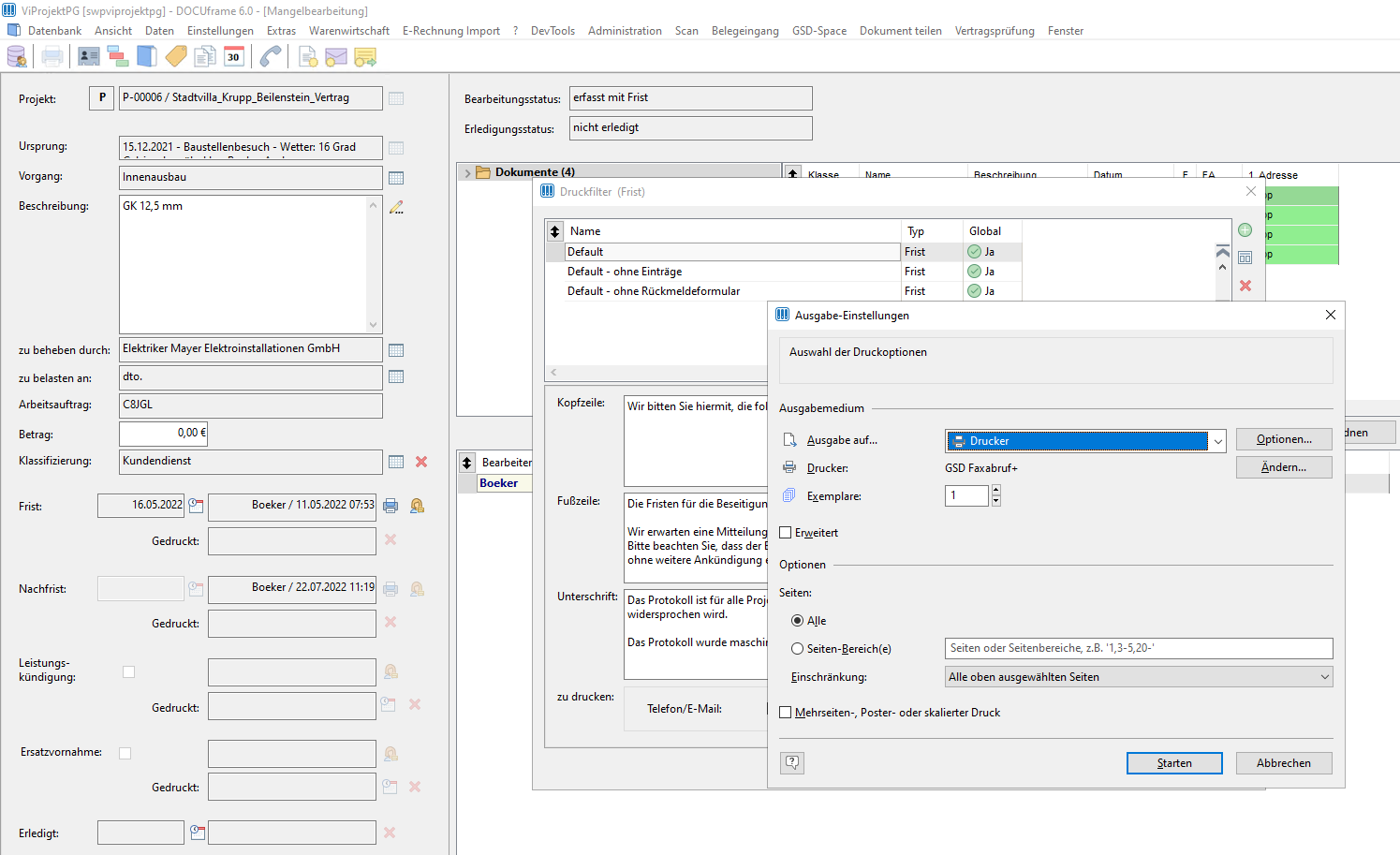Screen dimensions: 1400x855
Task: Open the list picker beside zu beheben durch
Action: [x=396, y=350]
